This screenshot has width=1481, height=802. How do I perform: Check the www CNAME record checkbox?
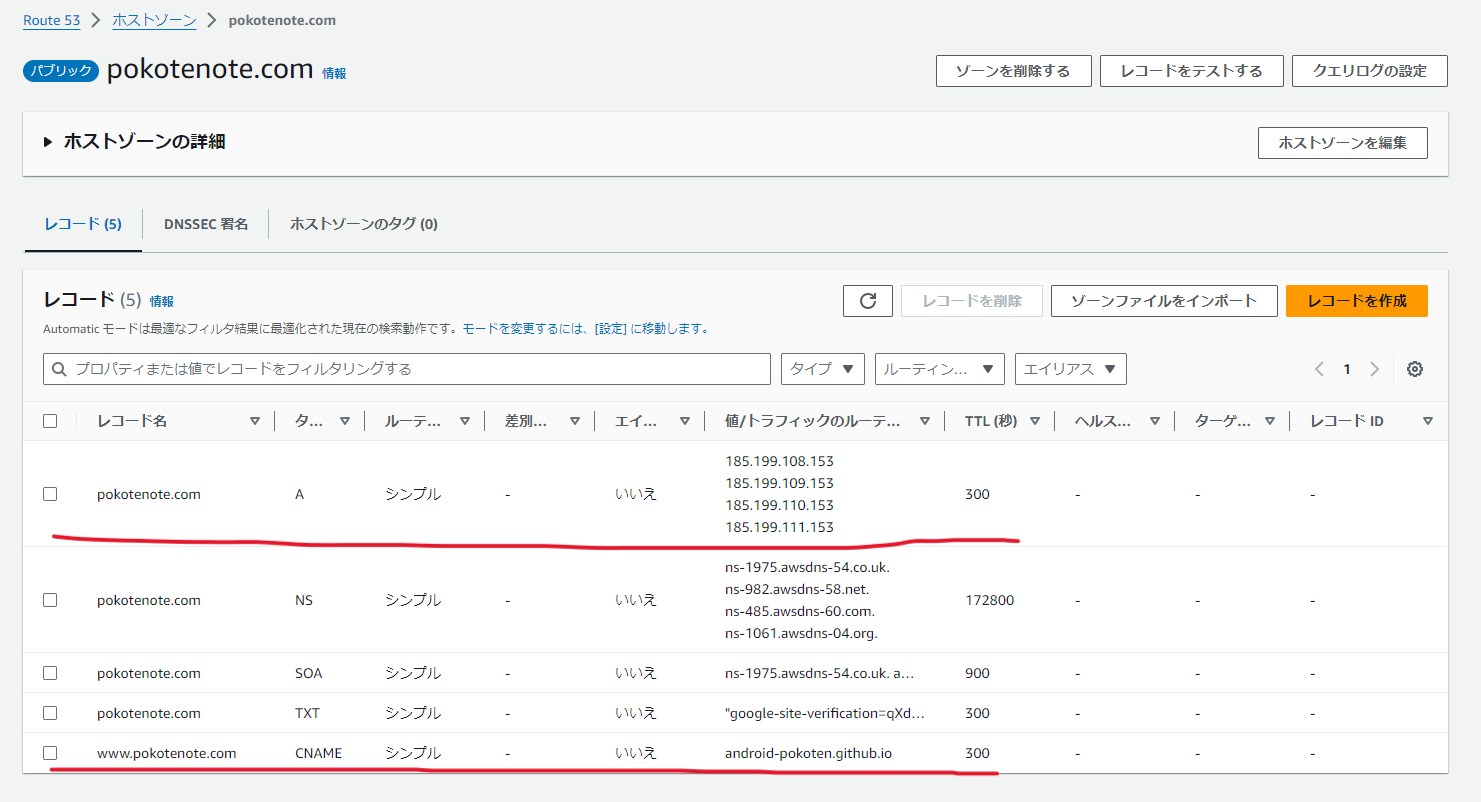50,753
